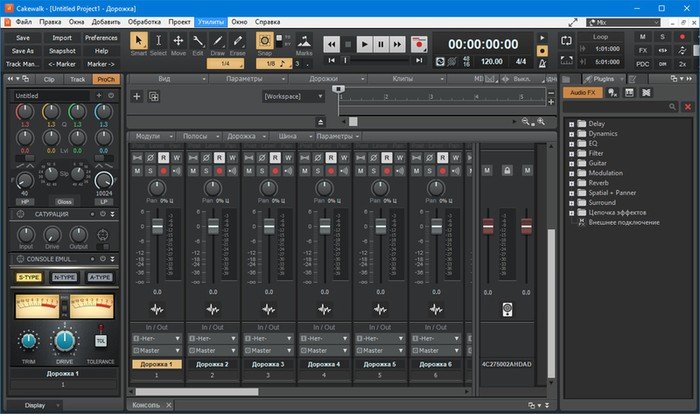Click the speaker icon on hardware output strip

tap(507, 309)
